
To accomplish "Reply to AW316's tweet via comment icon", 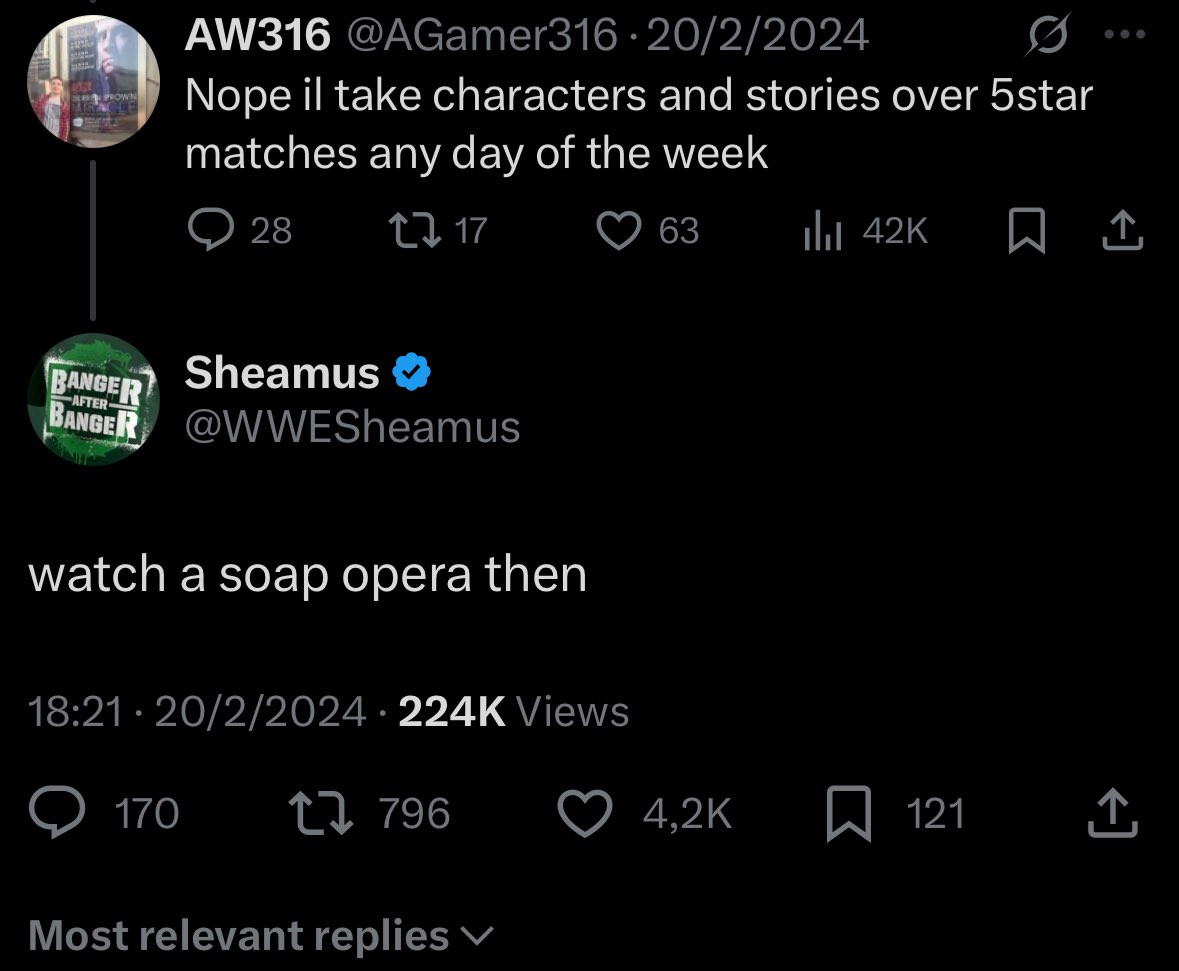I will click(211, 231).
